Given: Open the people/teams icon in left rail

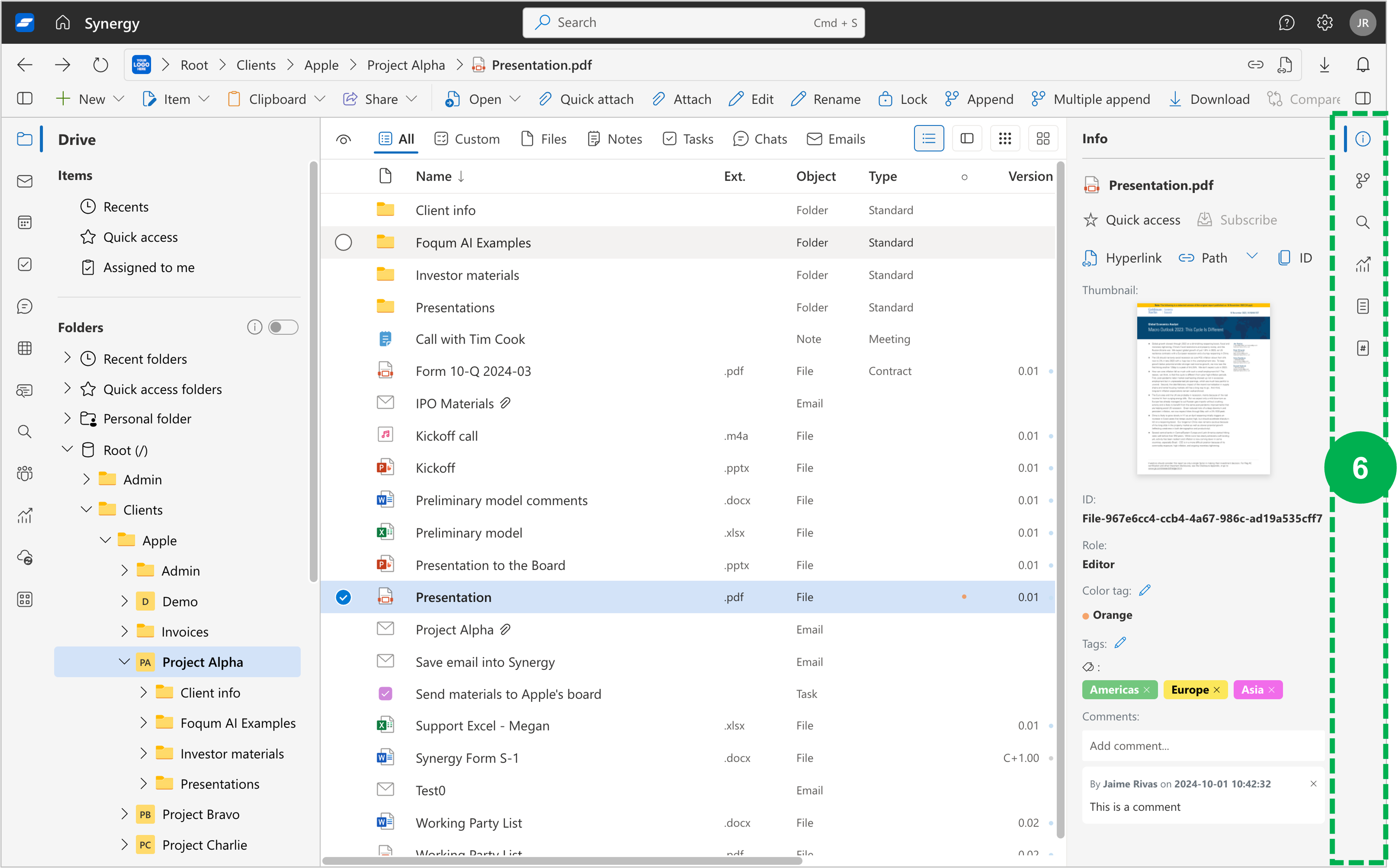Looking at the screenshot, I should click(24, 473).
